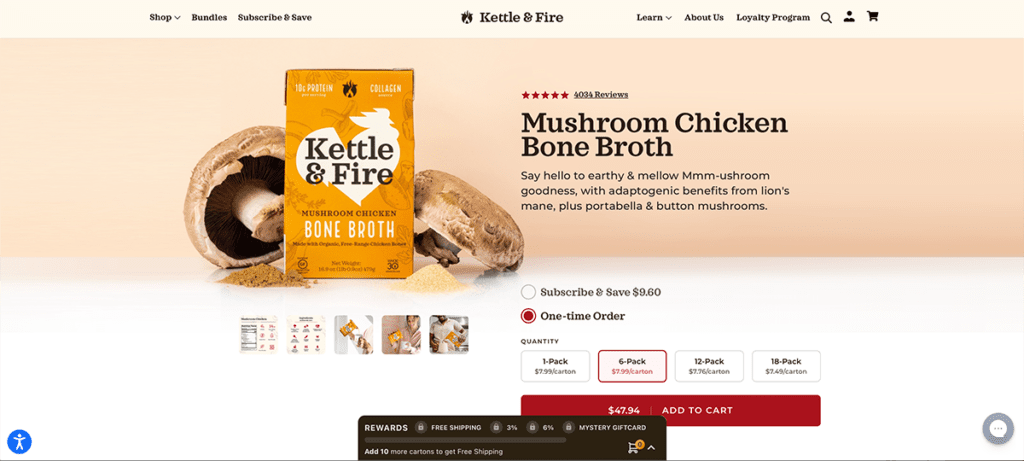Click the Kettle & Fire logo
The height and width of the screenshot is (461, 1024).
click(x=511, y=18)
